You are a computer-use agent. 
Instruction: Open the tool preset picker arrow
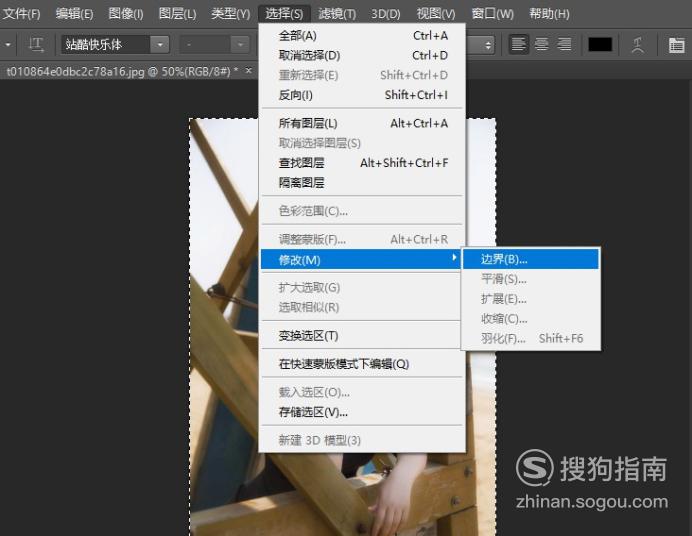pyautogui.click(x=8, y=45)
